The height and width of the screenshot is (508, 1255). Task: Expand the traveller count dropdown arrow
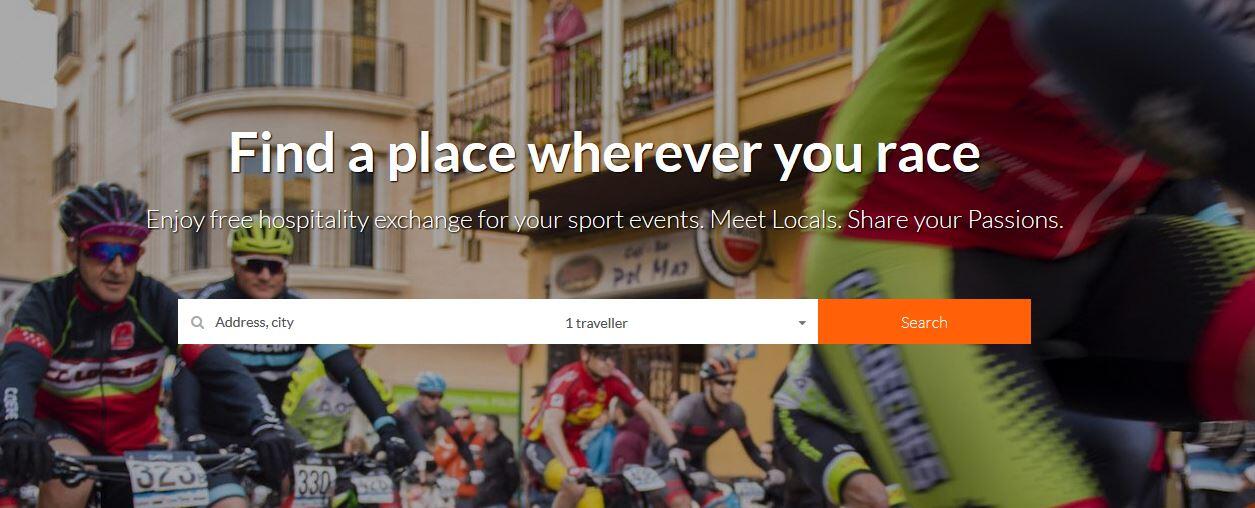click(802, 323)
